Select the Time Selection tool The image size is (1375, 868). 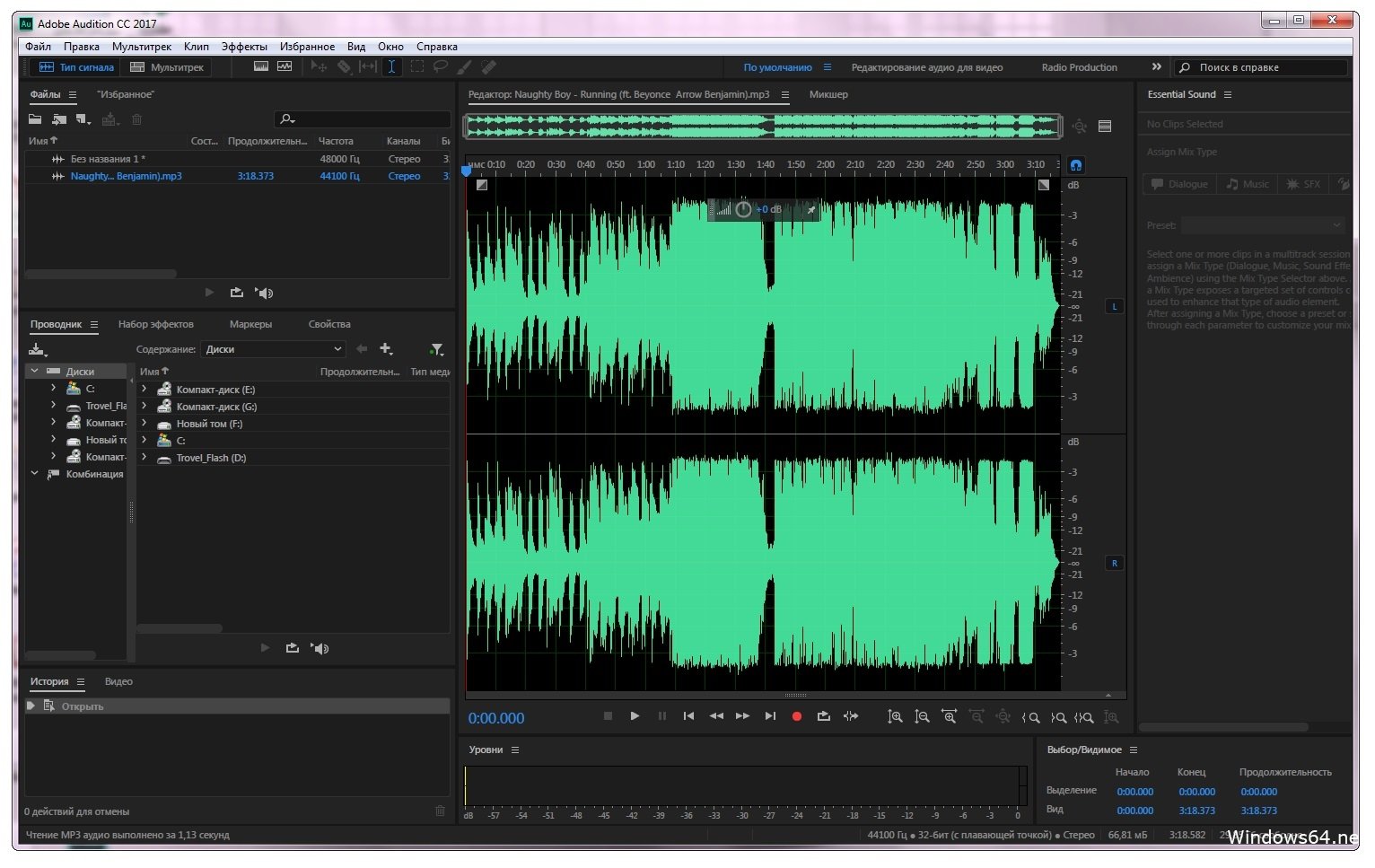391,66
